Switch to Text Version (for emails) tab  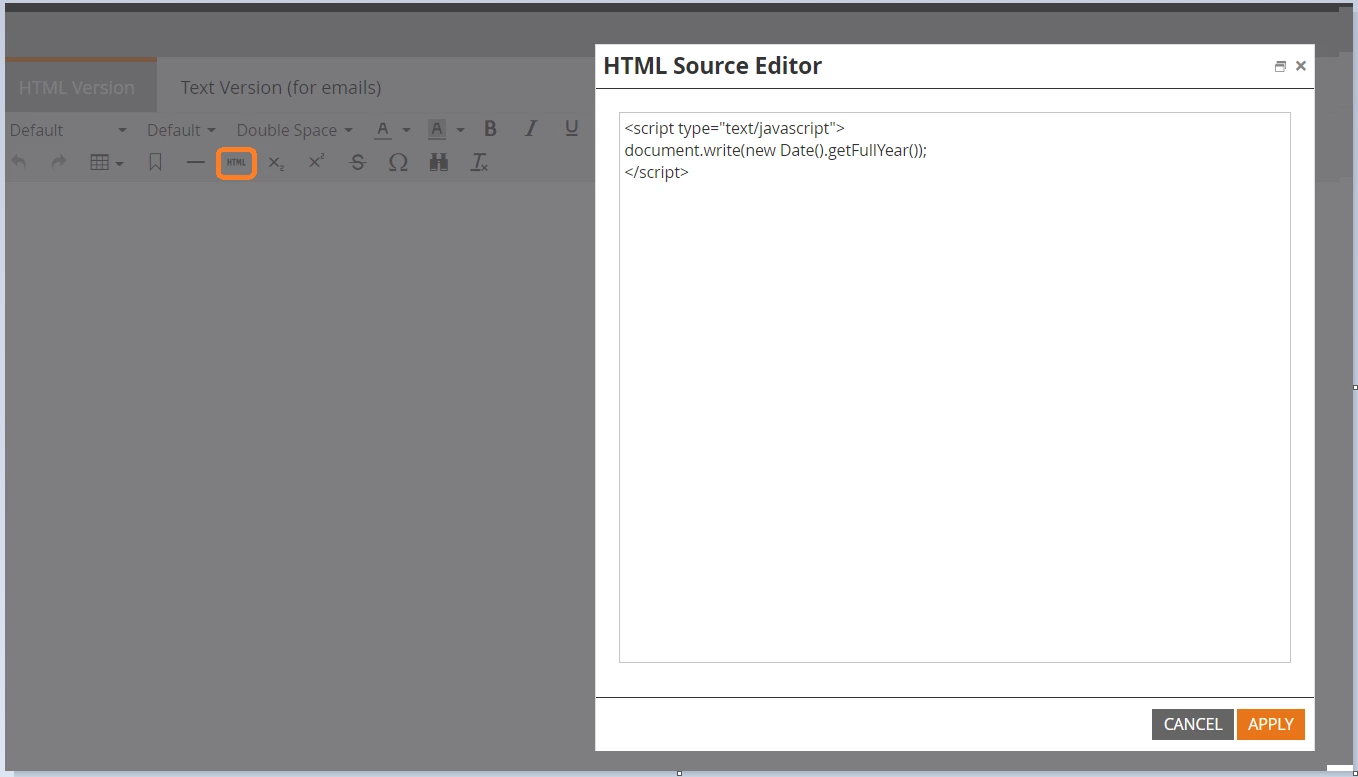point(281,87)
